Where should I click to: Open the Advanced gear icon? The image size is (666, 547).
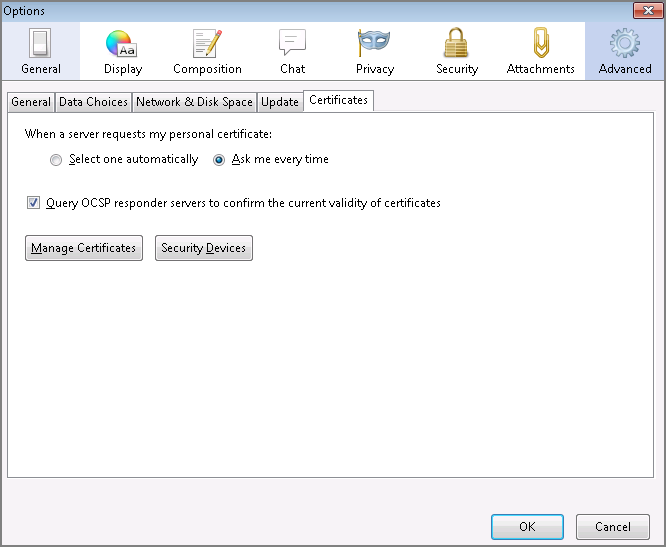(x=624, y=43)
